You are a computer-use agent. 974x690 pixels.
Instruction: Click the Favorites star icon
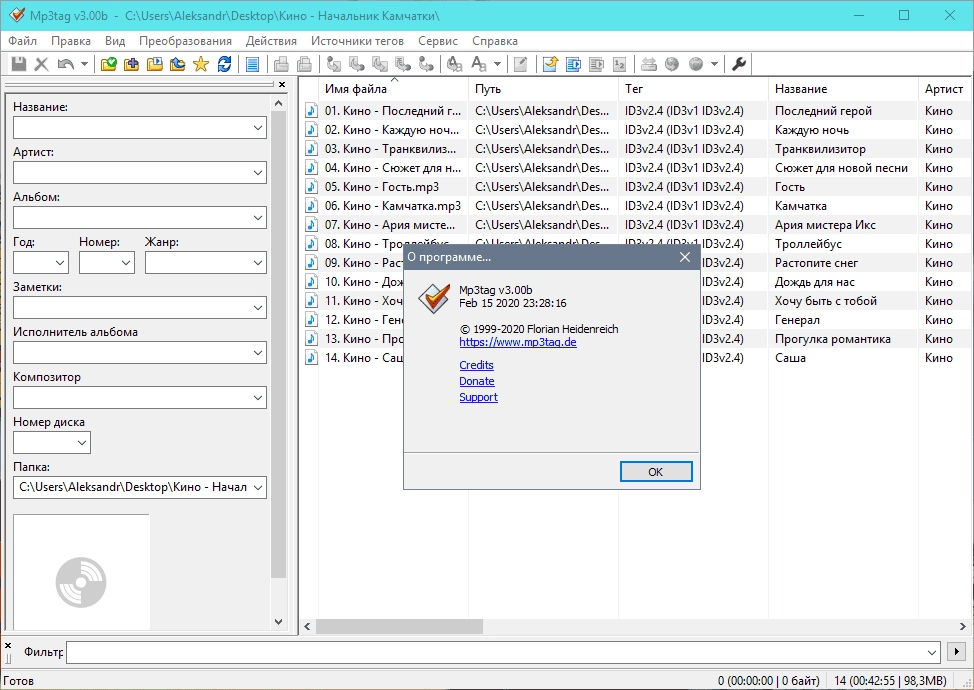201,64
